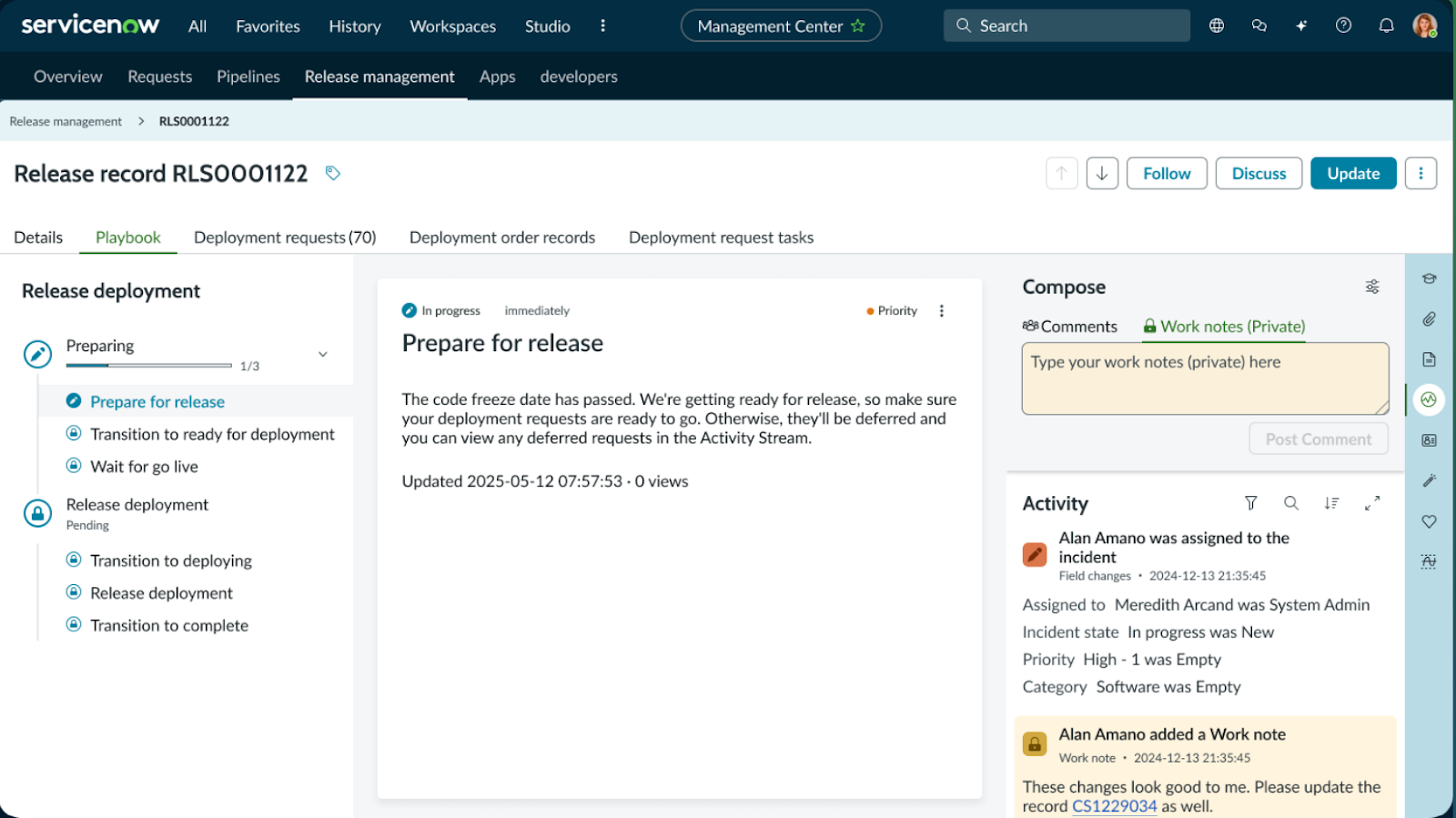Search within the Activity stream
This screenshot has height=818, width=1456.
pyautogui.click(x=1290, y=503)
